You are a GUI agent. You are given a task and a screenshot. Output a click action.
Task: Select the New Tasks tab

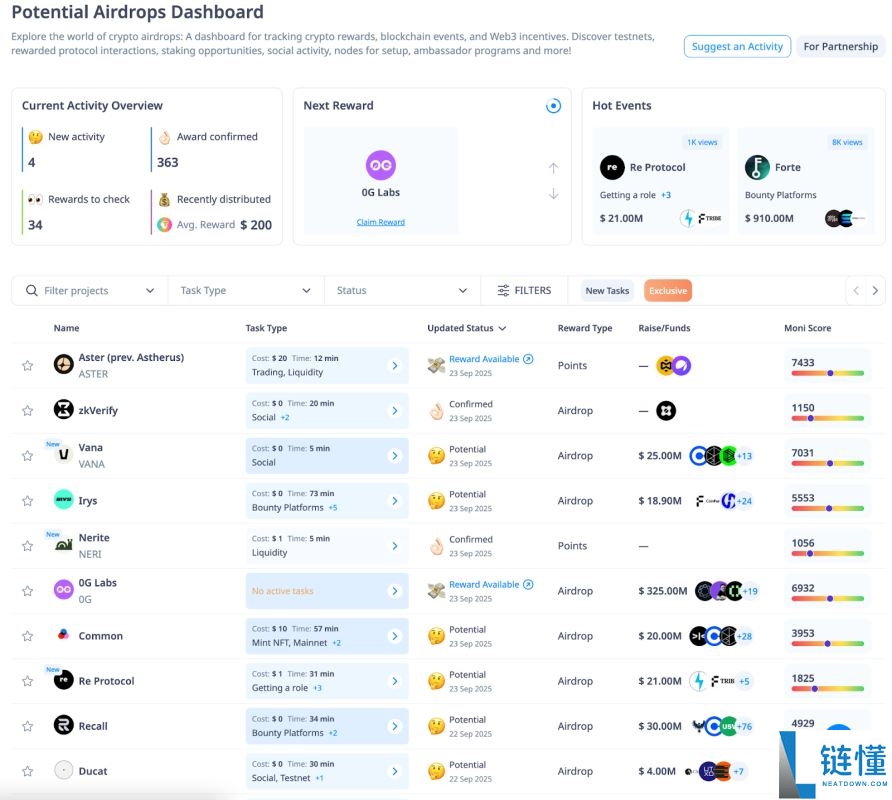[607, 290]
